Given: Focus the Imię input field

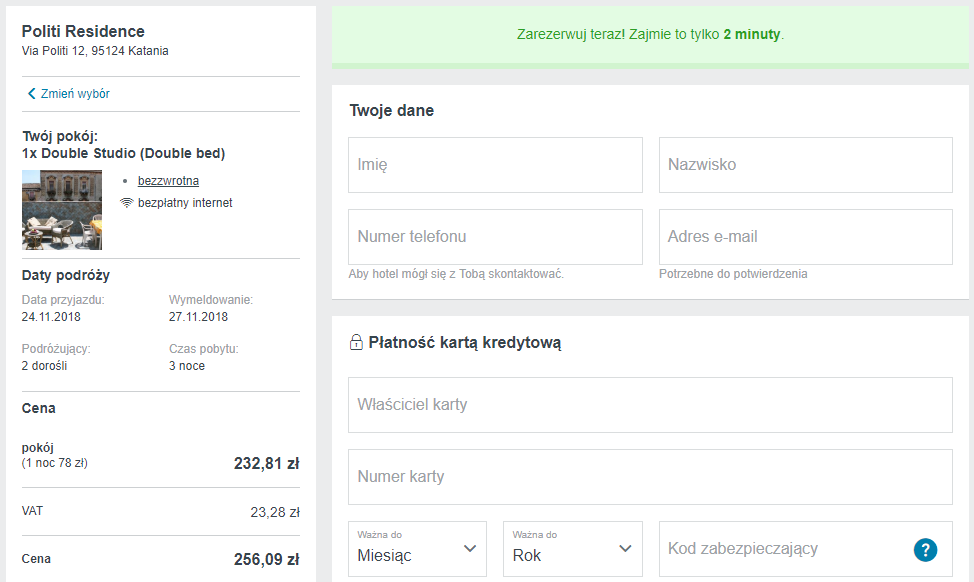Looking at the screenshot, I should 495,165.
